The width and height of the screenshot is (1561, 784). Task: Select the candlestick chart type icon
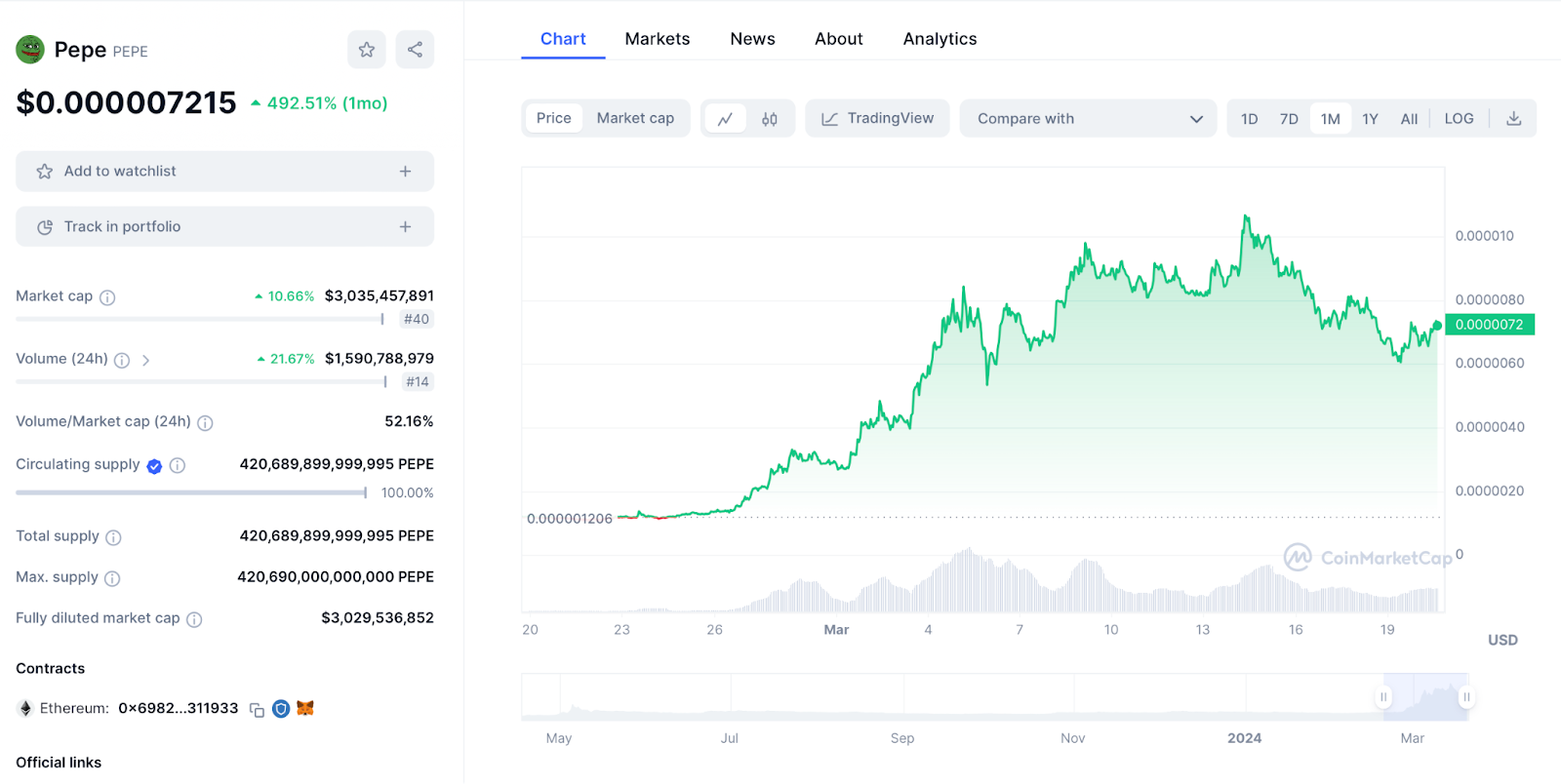(x=770, y=119)
